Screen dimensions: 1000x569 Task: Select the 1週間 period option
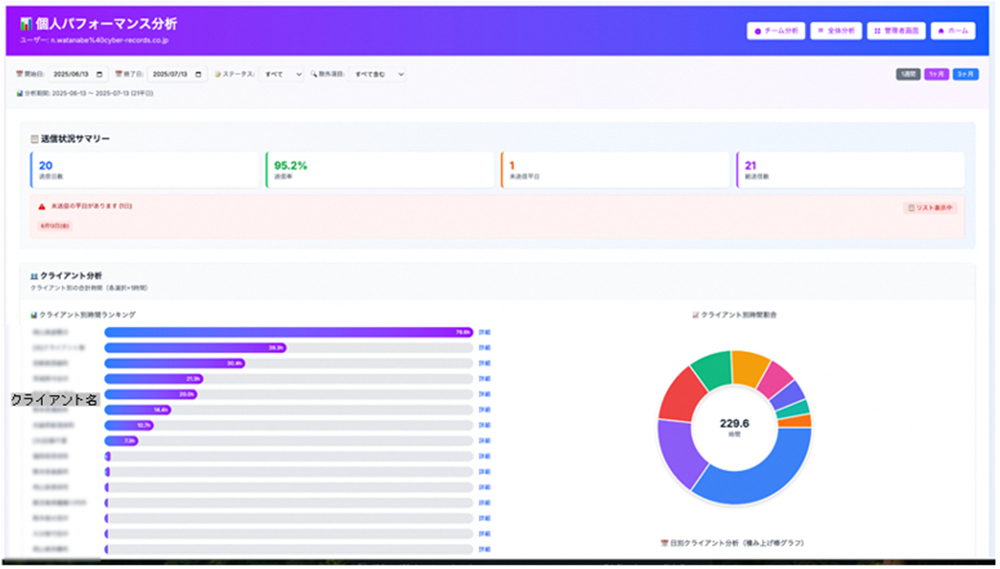907,74
